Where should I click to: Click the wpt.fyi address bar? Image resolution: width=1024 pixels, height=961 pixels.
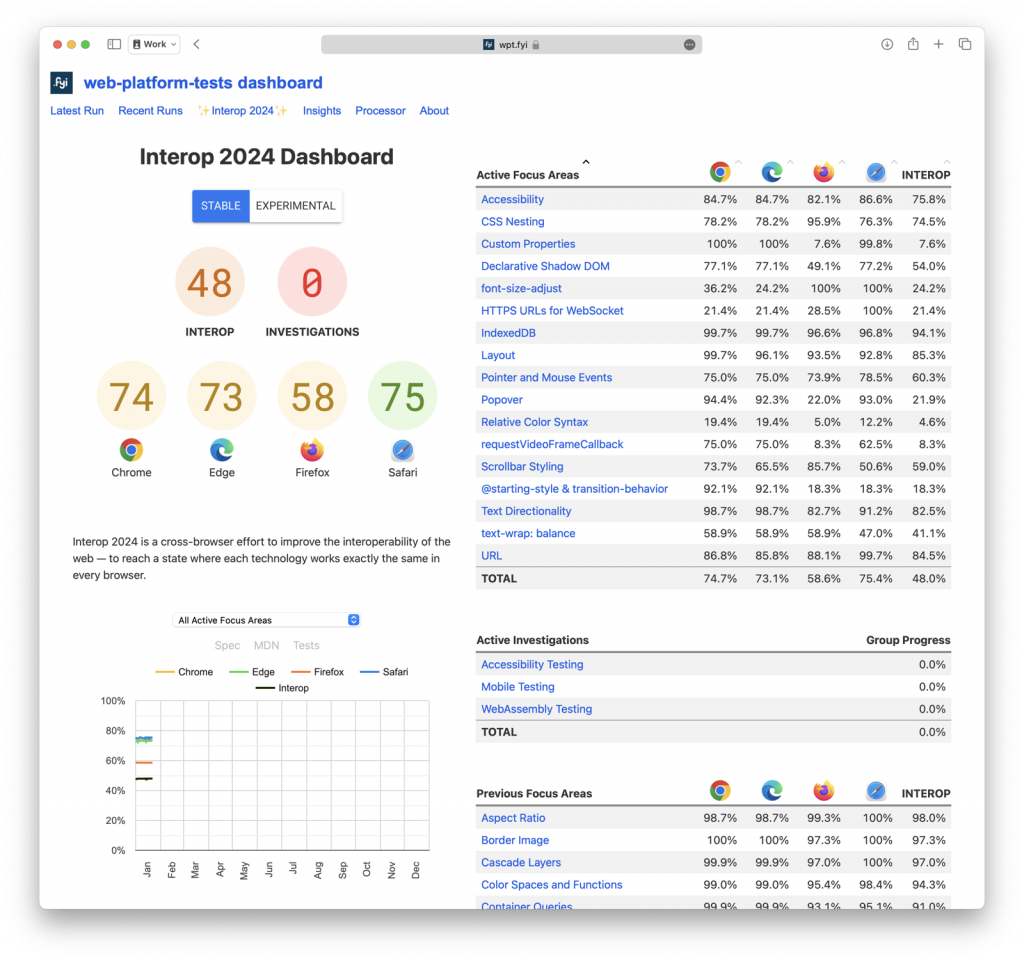click(510, 44)
